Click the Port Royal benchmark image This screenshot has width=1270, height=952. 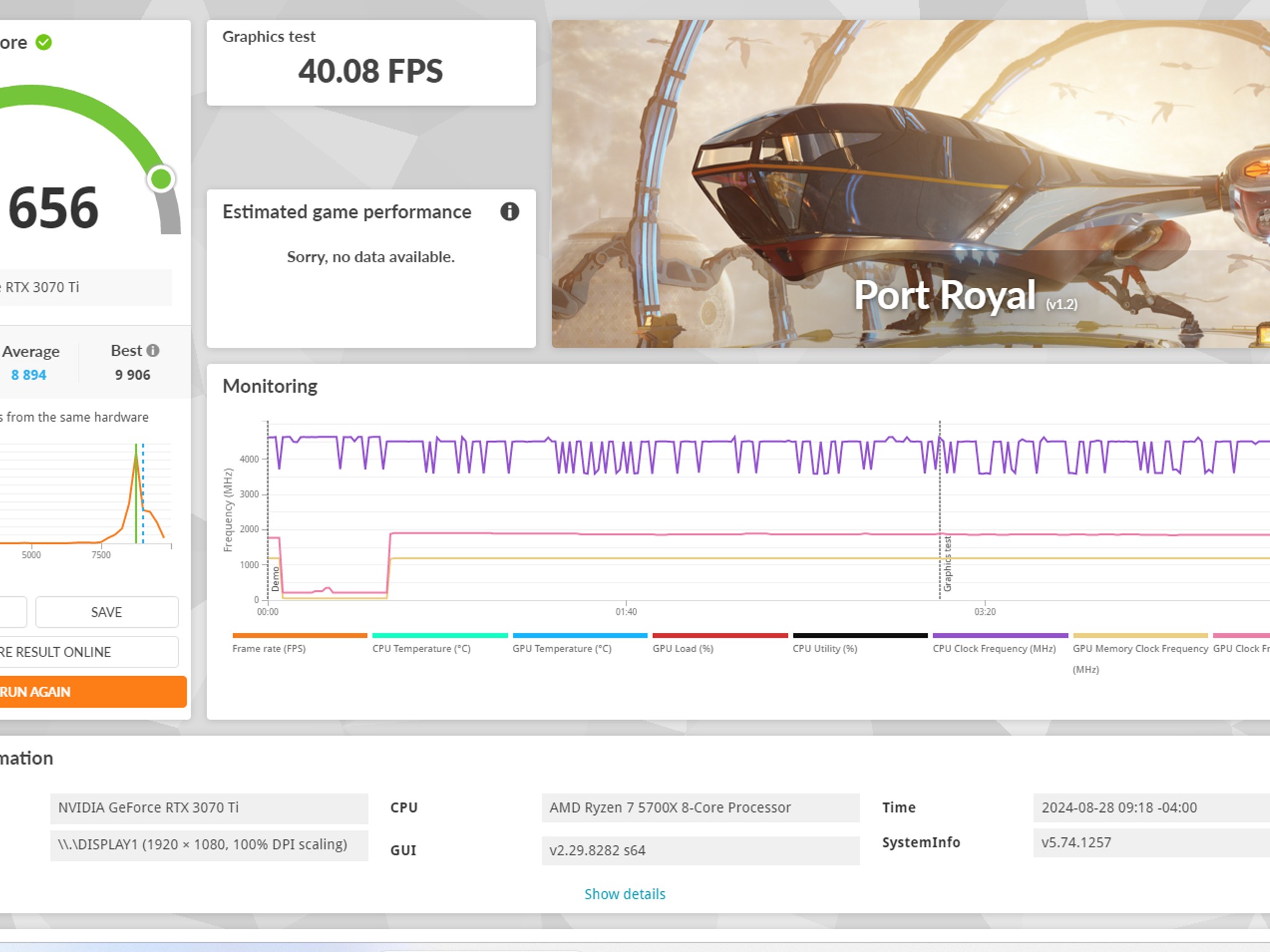pos(910,183)
